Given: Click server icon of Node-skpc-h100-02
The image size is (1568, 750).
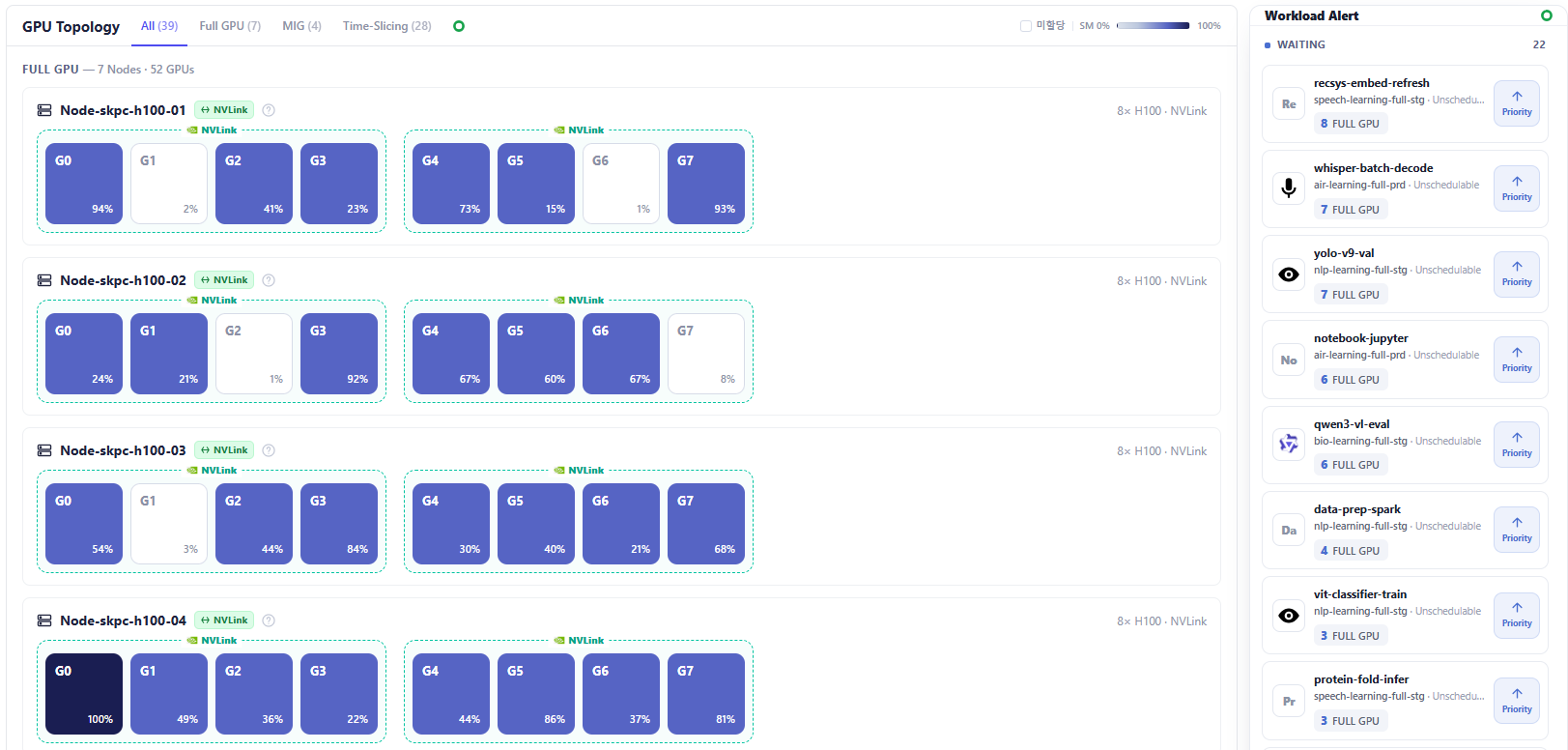Looking at the screenshot, I should pyautogui.click(x=44, y=280).
